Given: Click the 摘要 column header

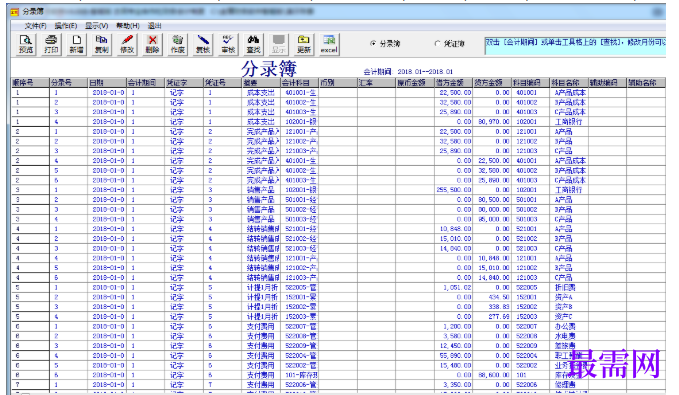Looking at the screenshot, I should (261, 83).
